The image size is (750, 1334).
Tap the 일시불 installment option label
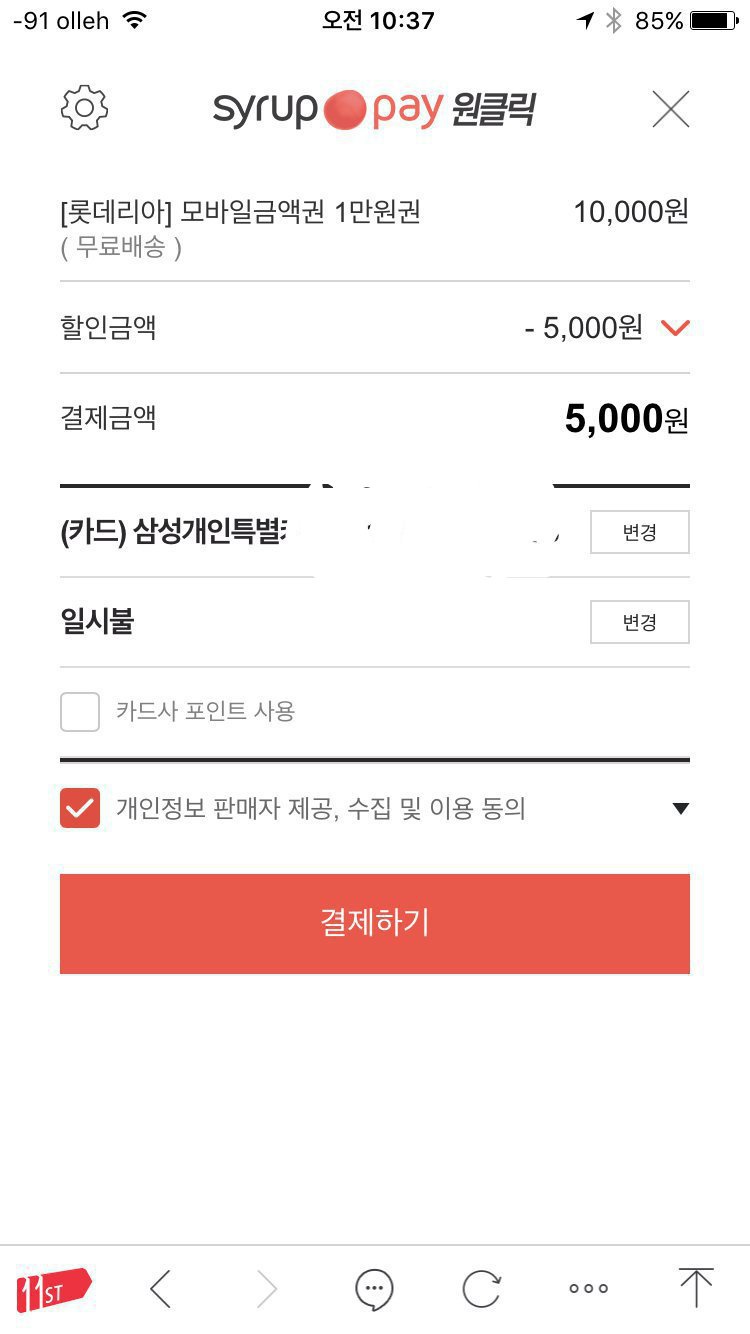tap(97, 622)
